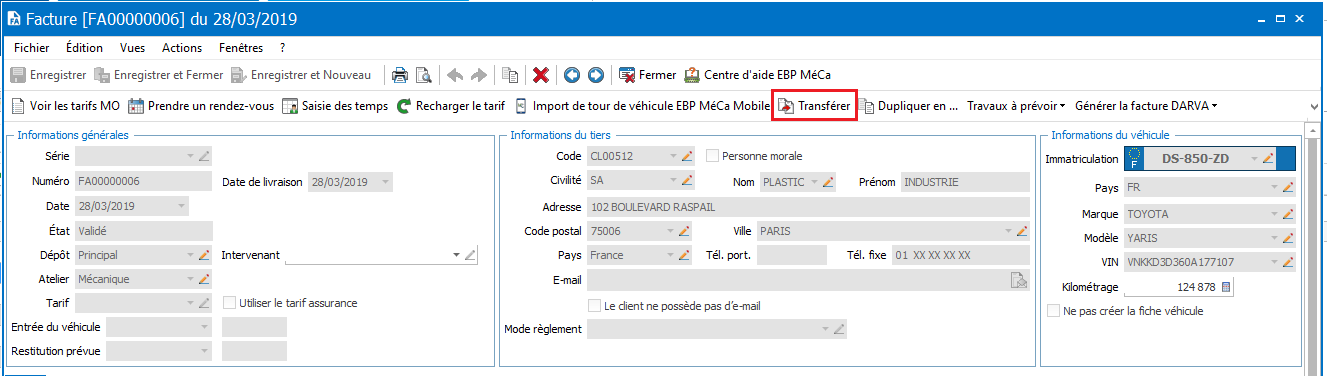The image size is (1327, 376).
Task: Open the Modèle YARIS dropdown arrow
Action: coord(1274,238)
